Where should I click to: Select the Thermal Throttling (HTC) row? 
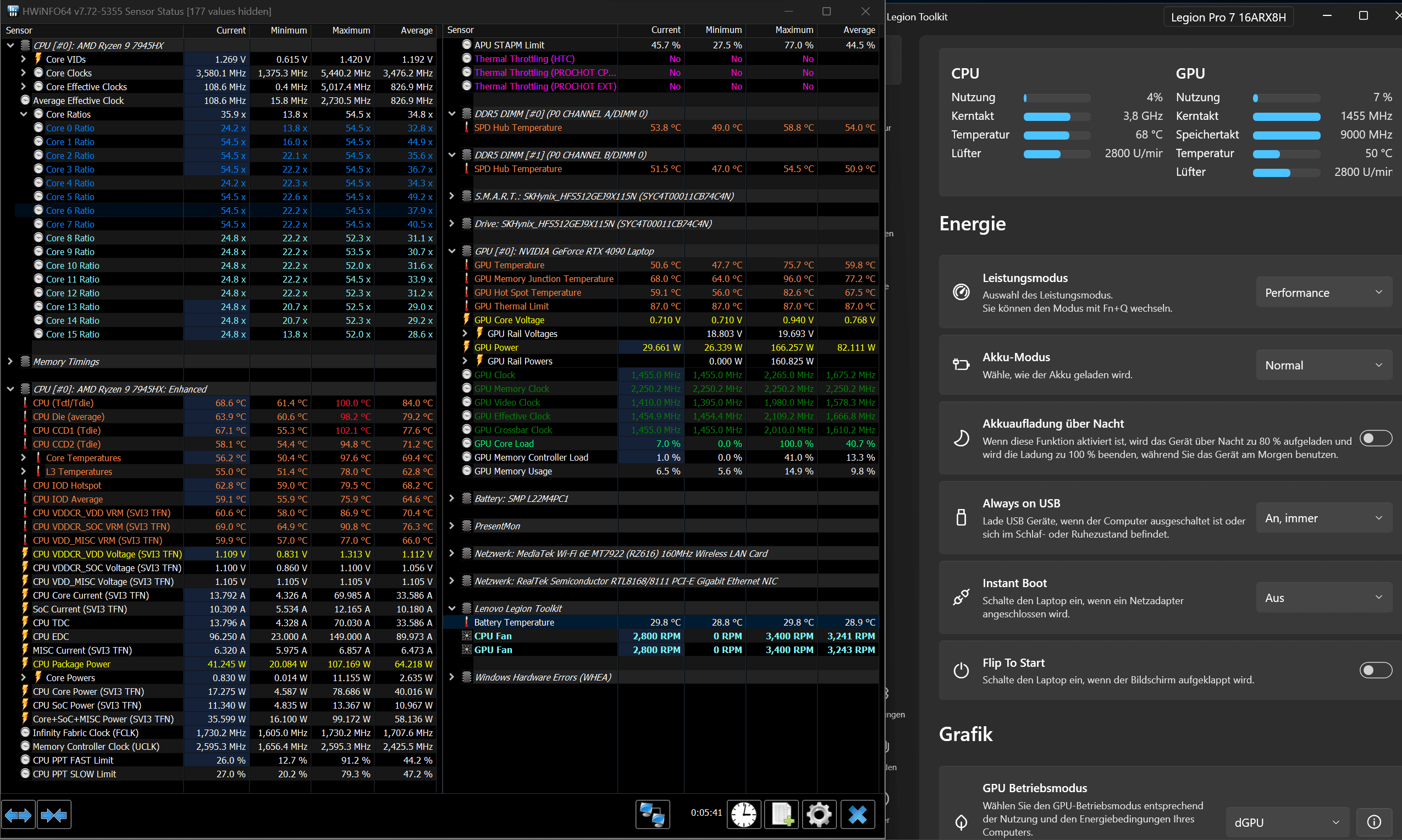pyautogui.click(x=661, y=59)
